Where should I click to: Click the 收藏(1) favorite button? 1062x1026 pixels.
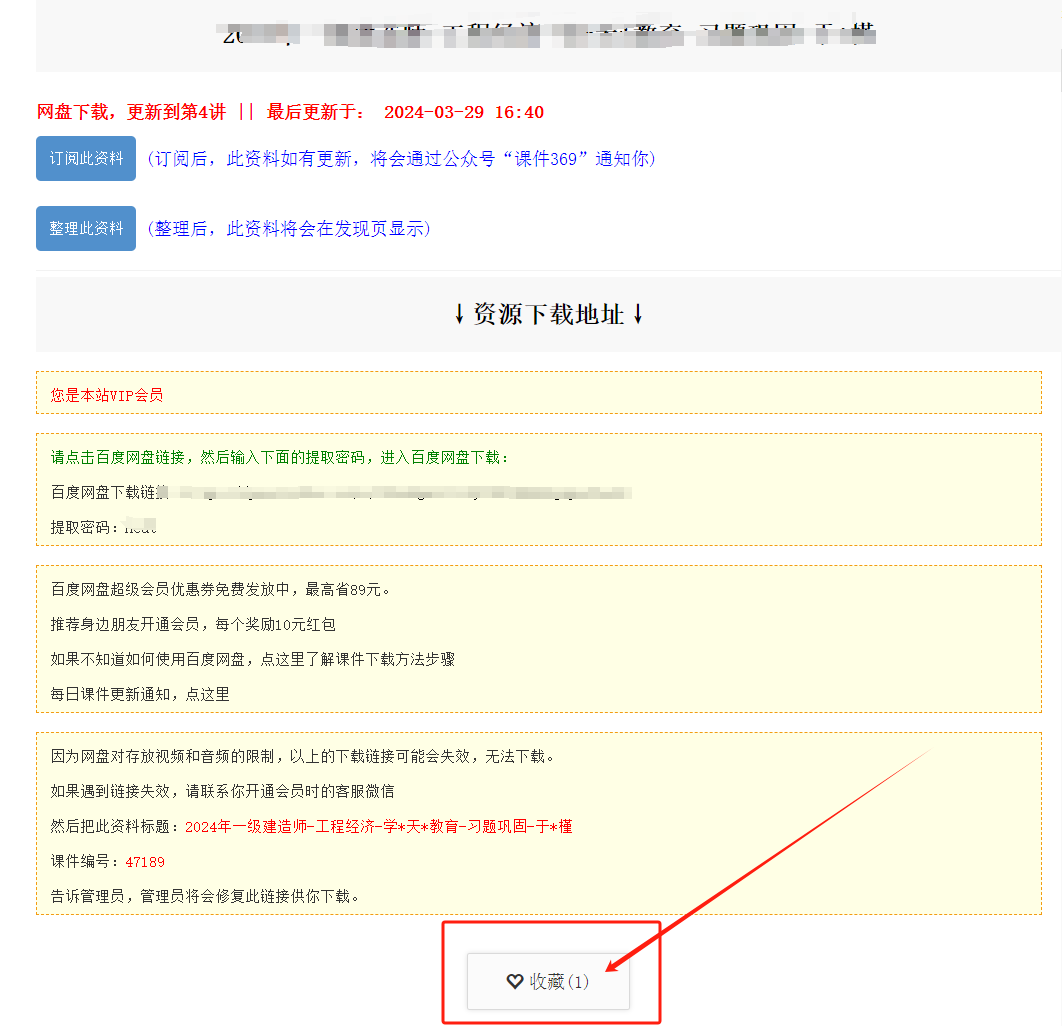pyautogui.click(x=547, y=981)
